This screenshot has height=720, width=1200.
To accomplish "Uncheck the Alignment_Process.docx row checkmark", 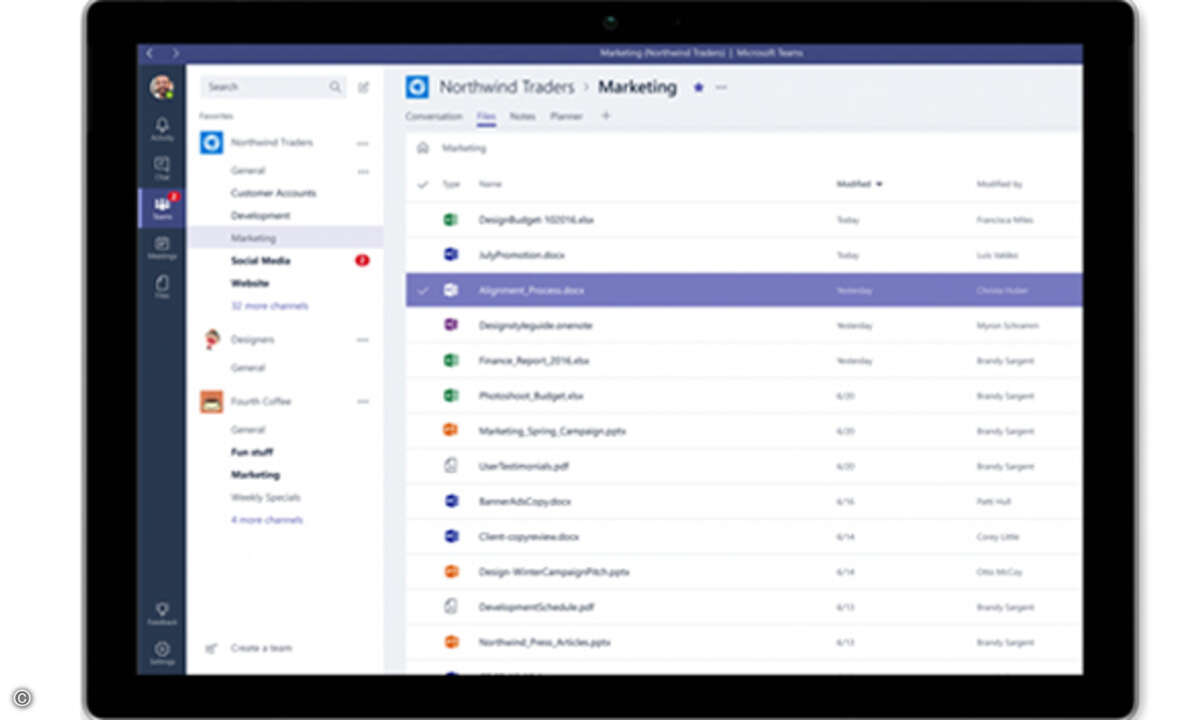I will 423,290.
